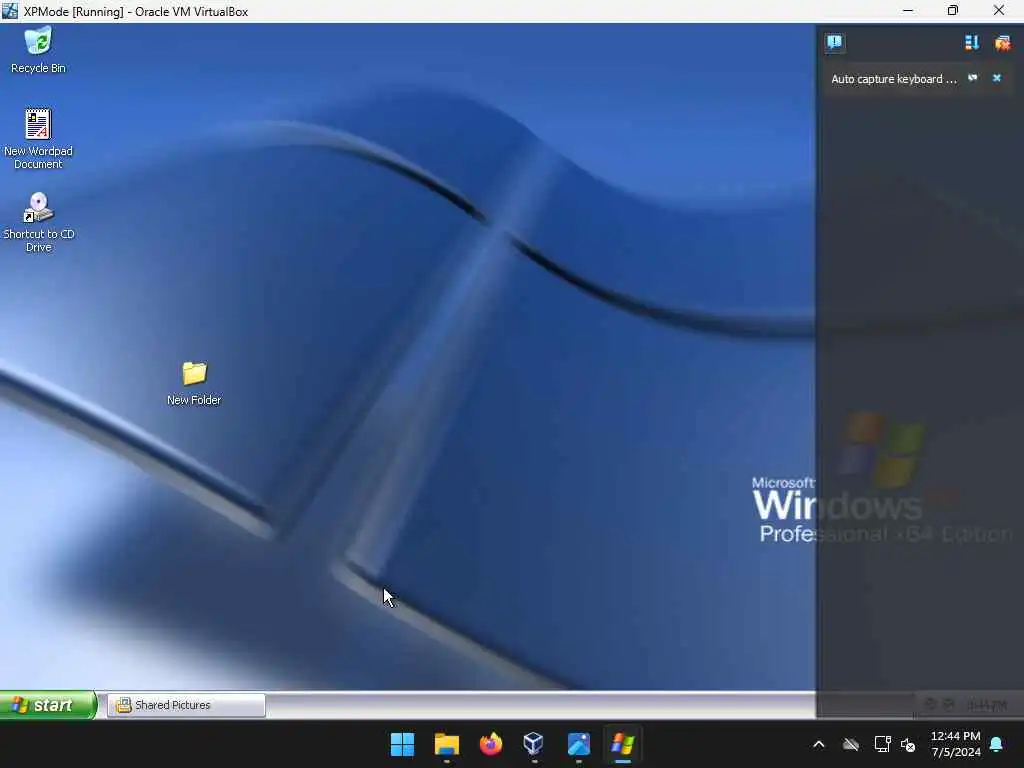Screen dimensions: 1024x768
Task: Click the VirtualBox notification center icon
Action: pos(834,43)
